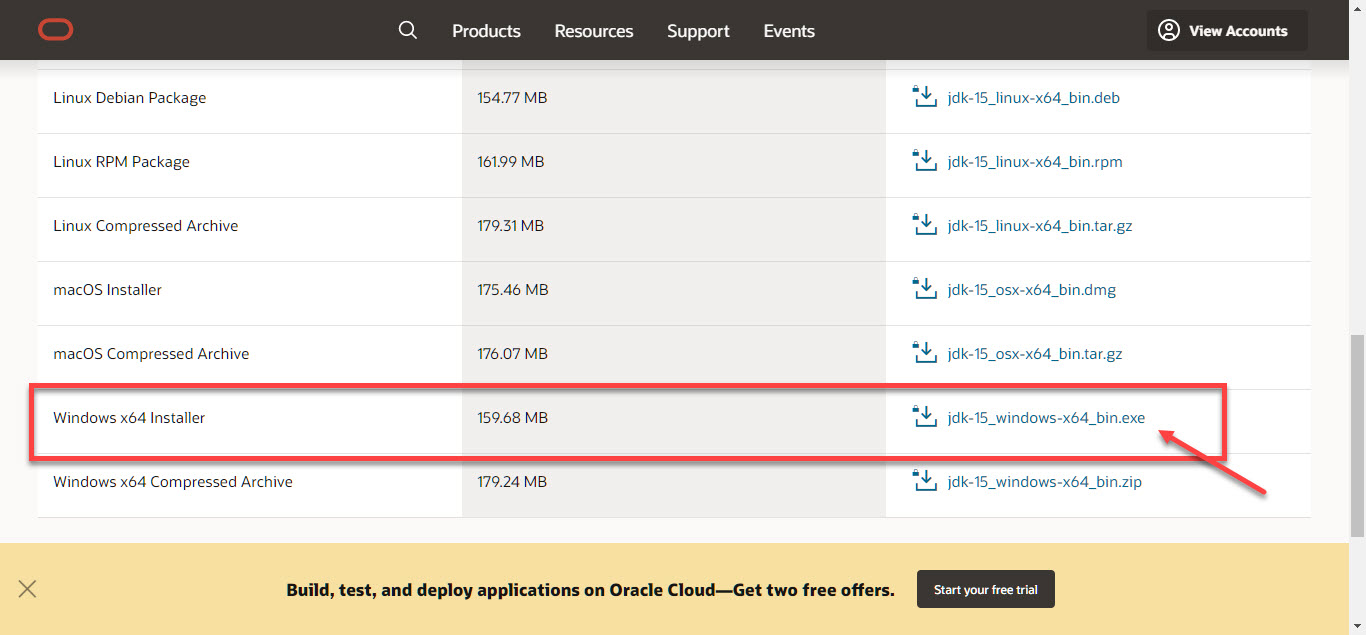
Task: Click the Oracle logo icon
Action: point(56,31)
